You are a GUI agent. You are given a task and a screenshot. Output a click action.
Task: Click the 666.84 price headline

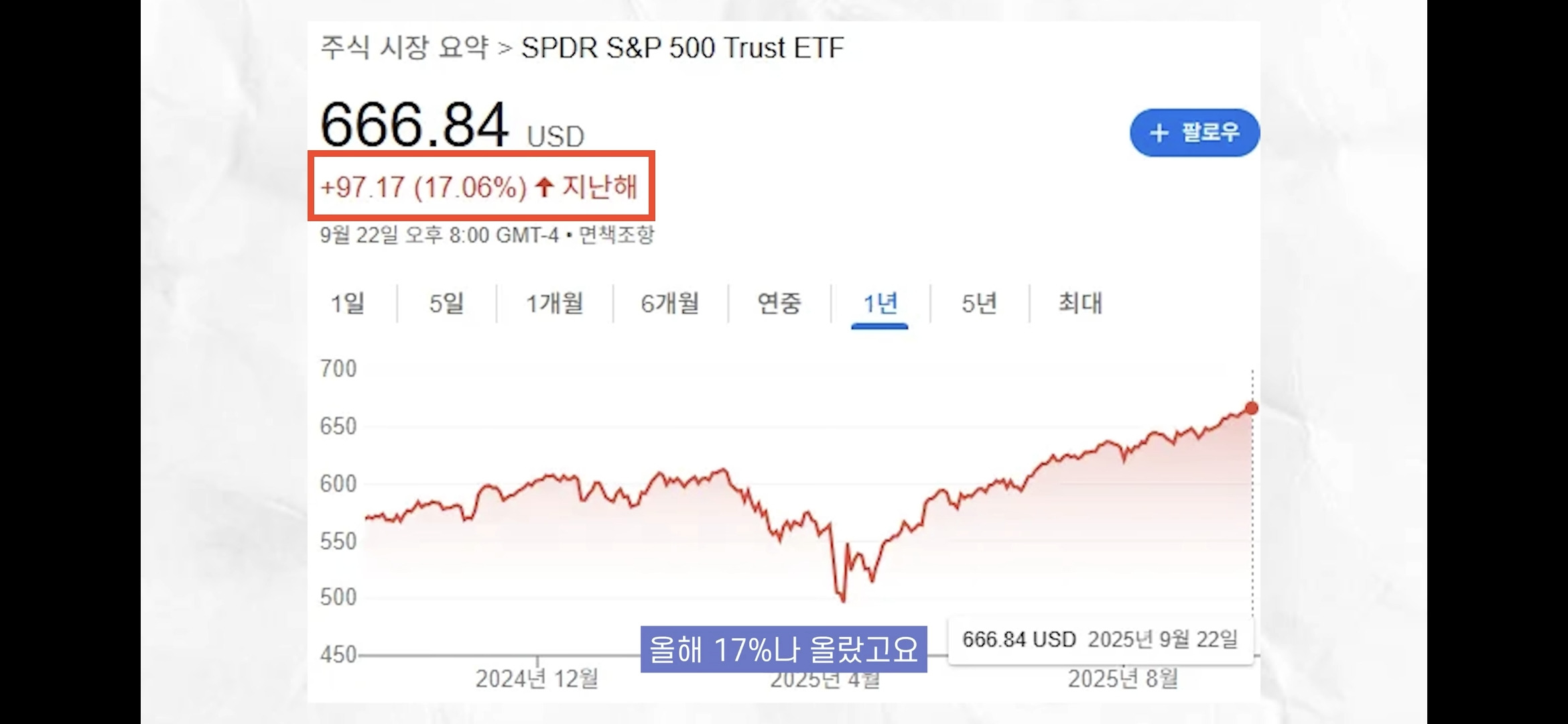[414, 125]
